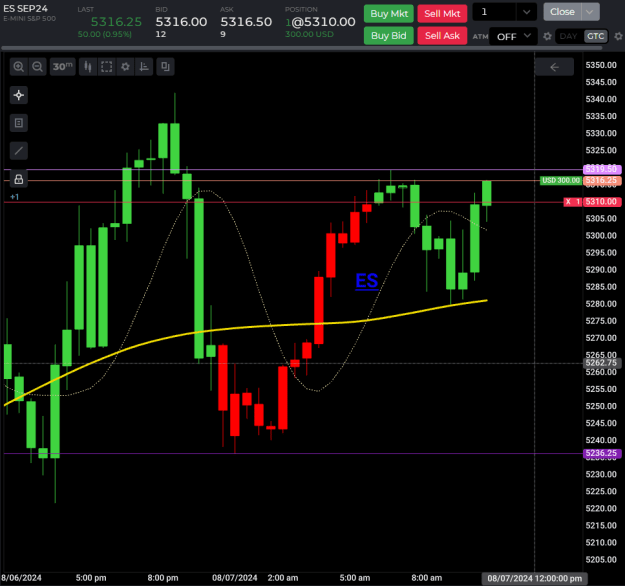Screen dimensions: 625x586
Task: Click the Close position button
Action: pos(562,12)
